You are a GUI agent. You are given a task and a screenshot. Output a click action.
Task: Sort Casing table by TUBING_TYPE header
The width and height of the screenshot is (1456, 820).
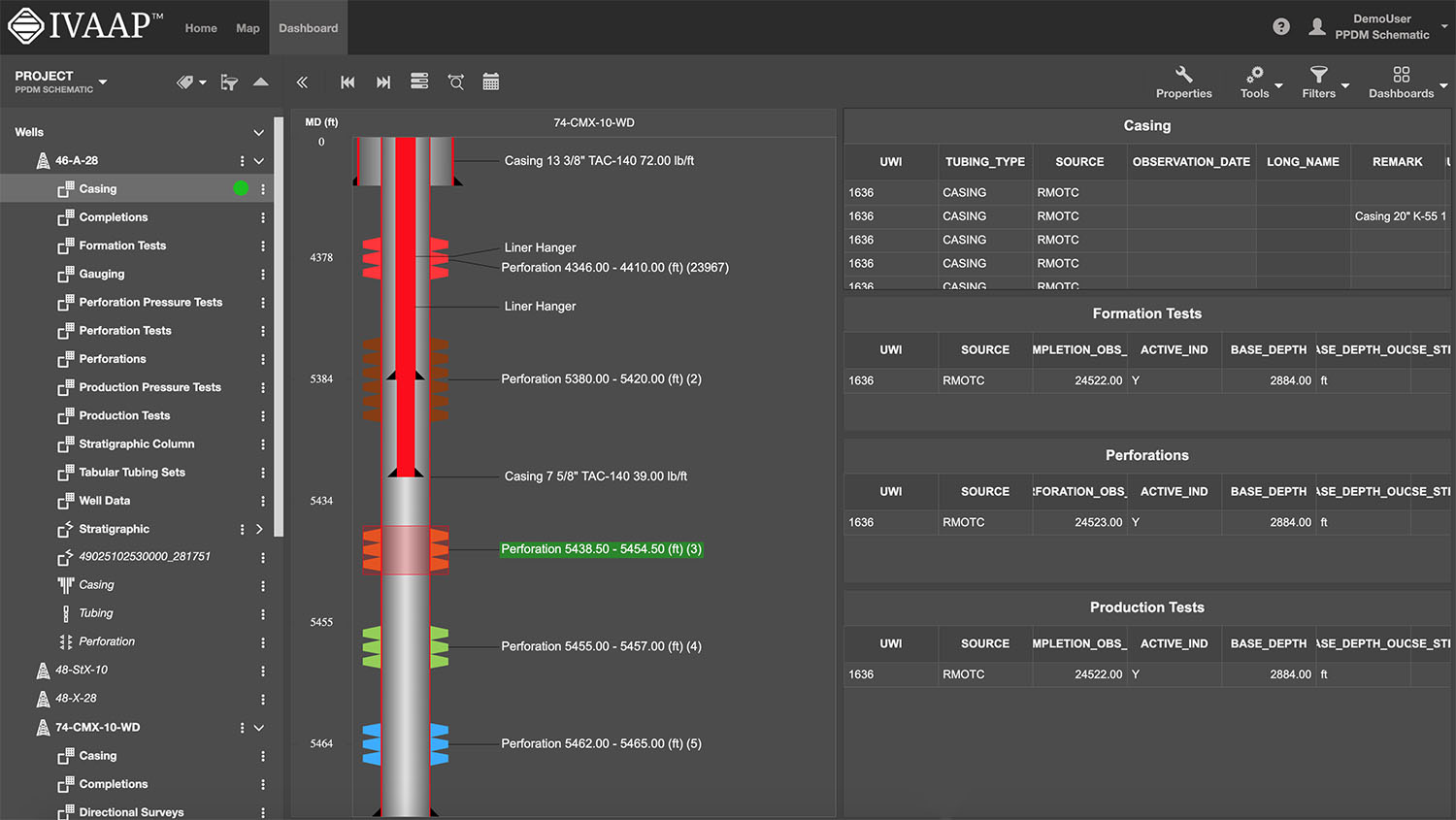(985, 162)
